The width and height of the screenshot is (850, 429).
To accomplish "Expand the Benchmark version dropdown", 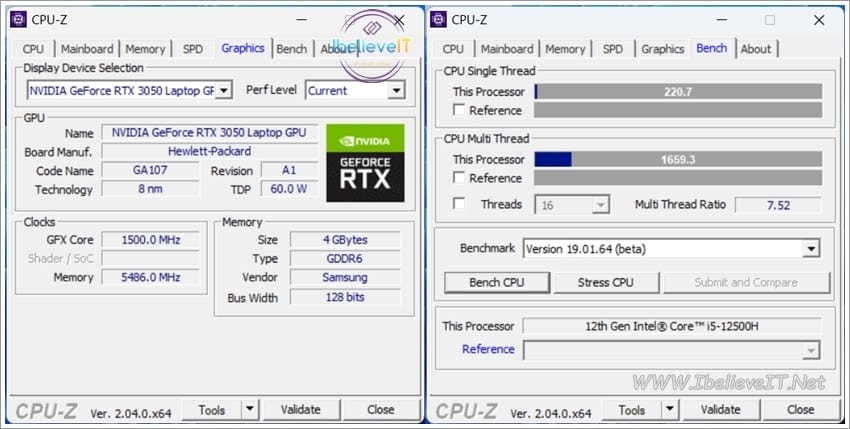I will [811, 249].
